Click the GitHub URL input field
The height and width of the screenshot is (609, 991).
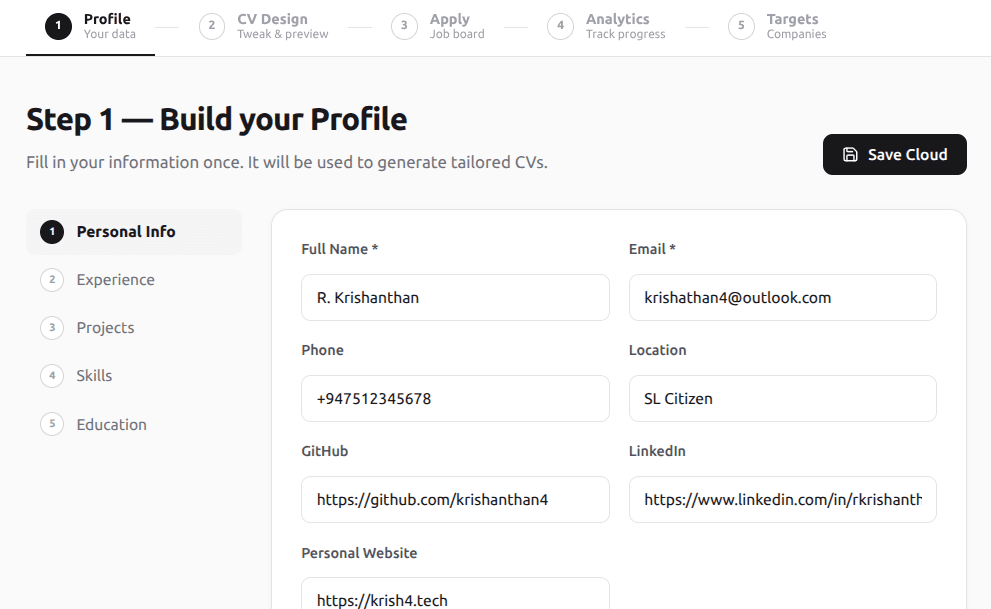pyautogui.click(x=455, y=500)
